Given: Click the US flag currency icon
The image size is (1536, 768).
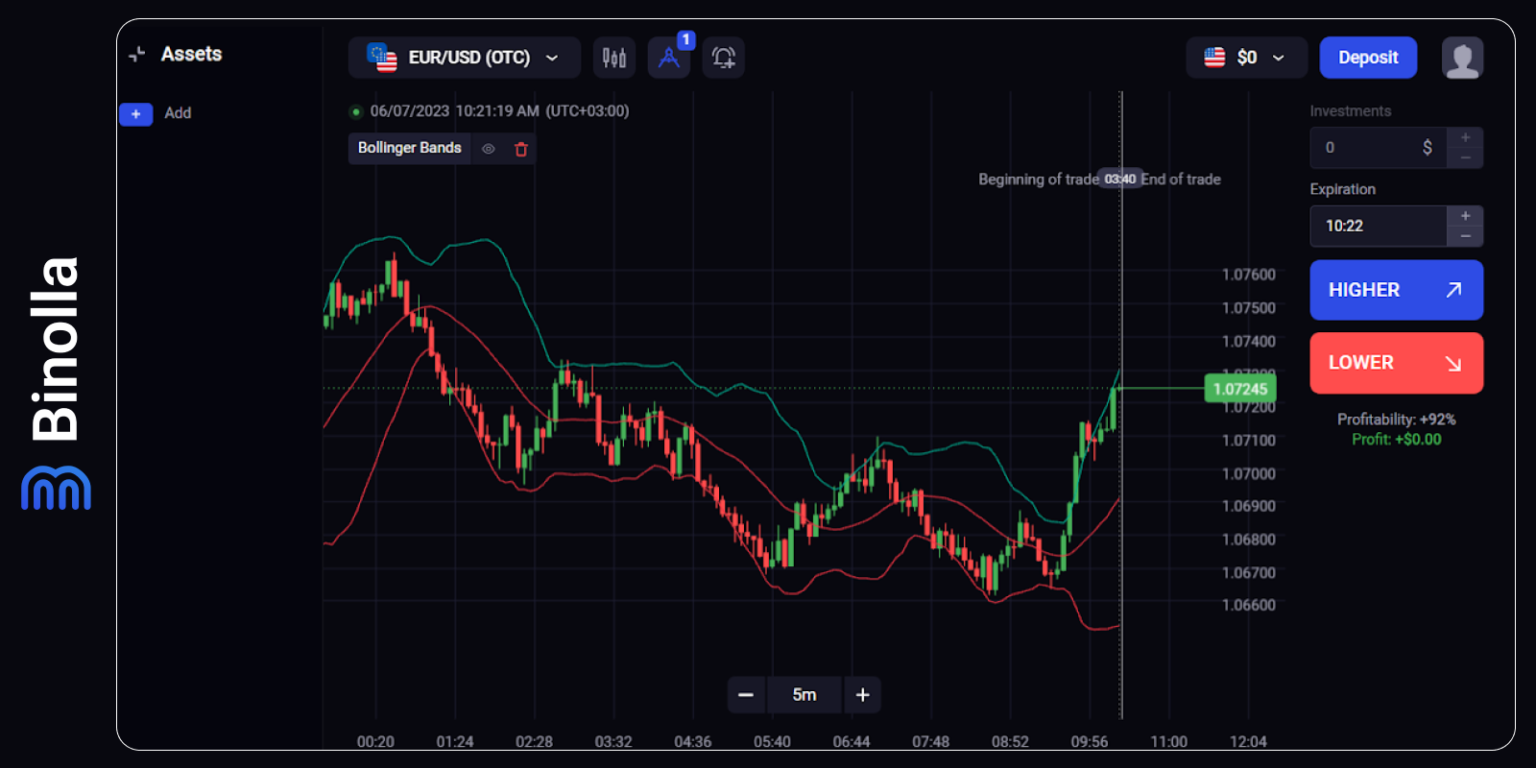Looking at the screenshot, I should click(1214, 58).
